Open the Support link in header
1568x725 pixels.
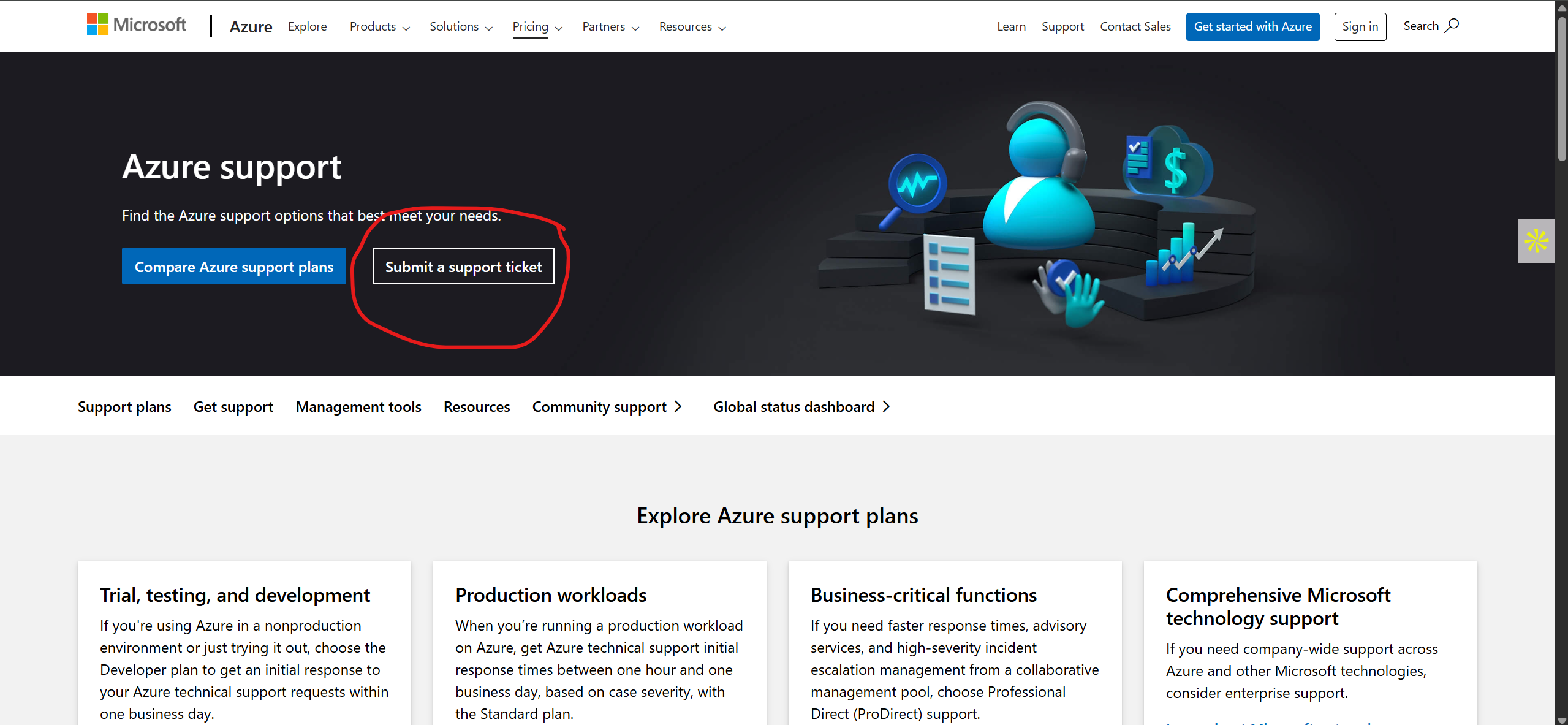coord(1062,26)
